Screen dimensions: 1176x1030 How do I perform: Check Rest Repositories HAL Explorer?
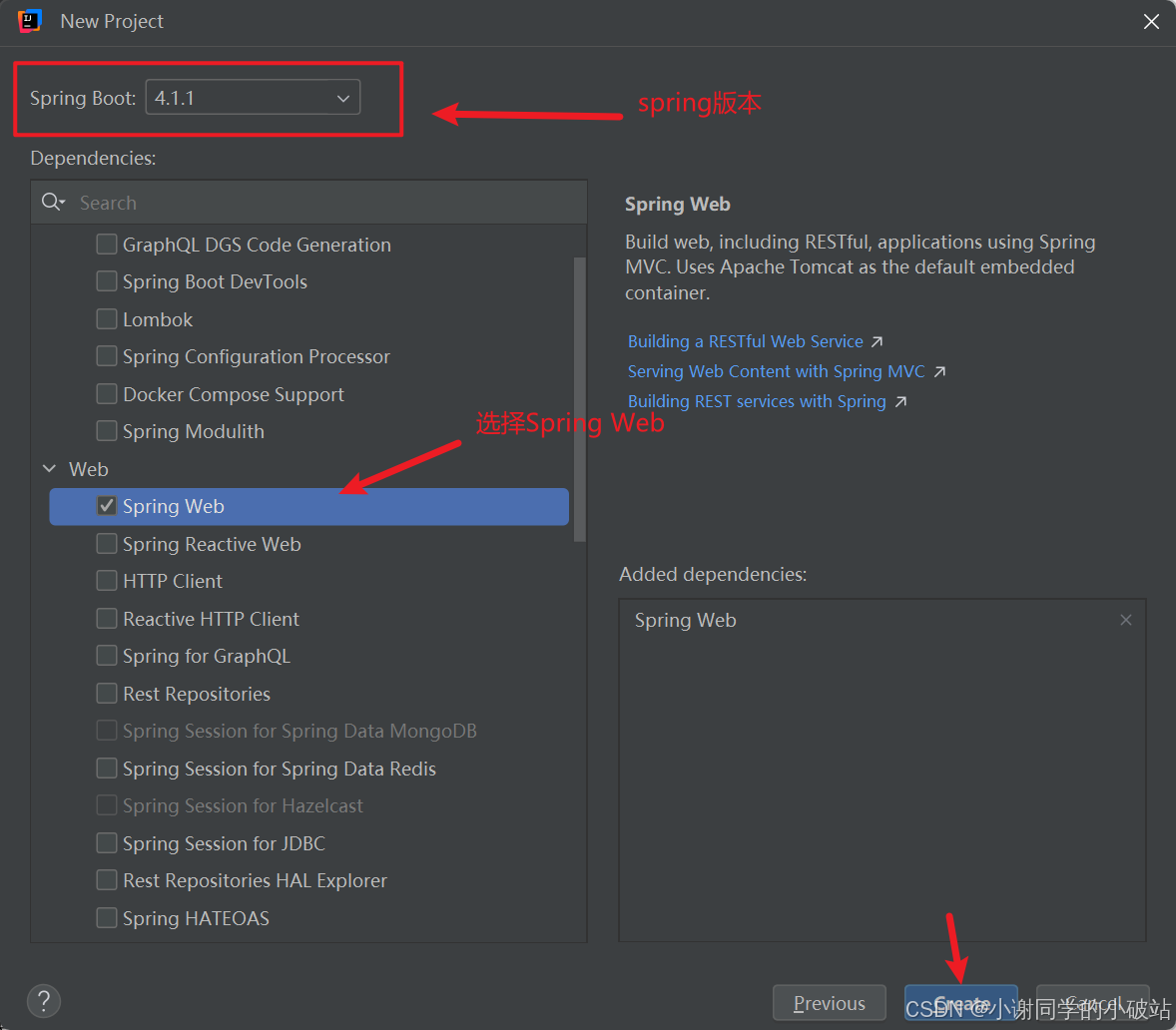pos(107,880)
